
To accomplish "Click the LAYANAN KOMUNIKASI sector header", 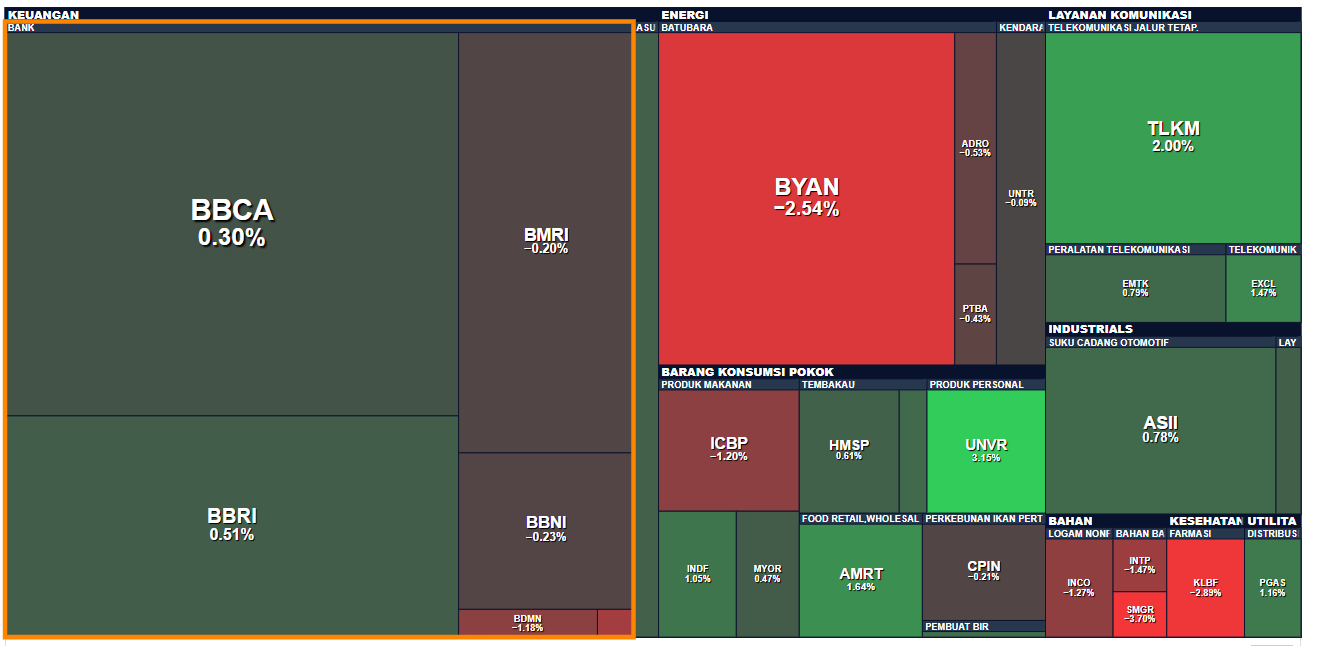I will pyautogui.click(x=1119, y=15).
